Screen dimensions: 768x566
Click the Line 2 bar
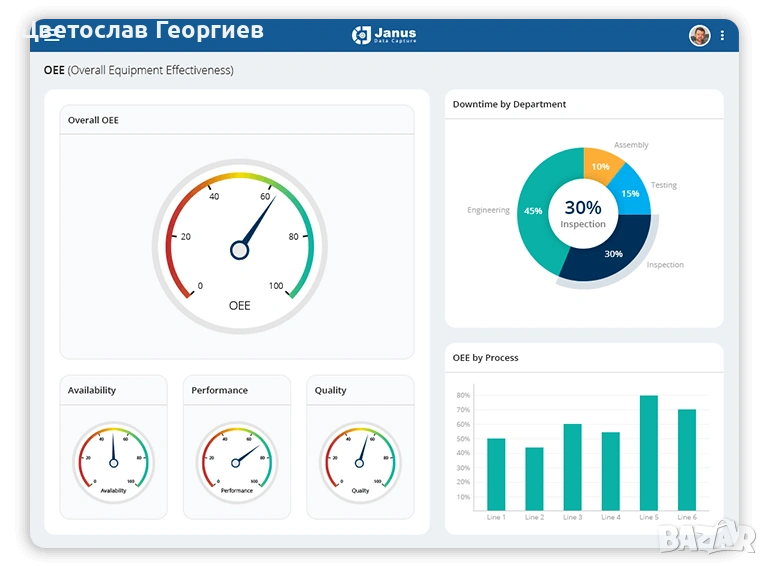[534, 478]
